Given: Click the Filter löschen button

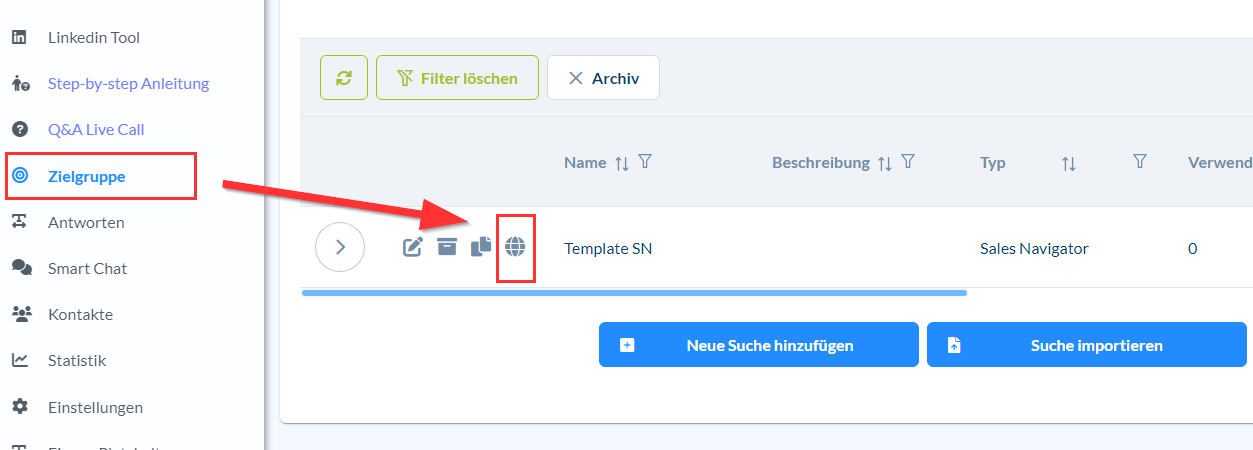Looking at the screenshot, I should pyautogui.click(x=457, y=78).
